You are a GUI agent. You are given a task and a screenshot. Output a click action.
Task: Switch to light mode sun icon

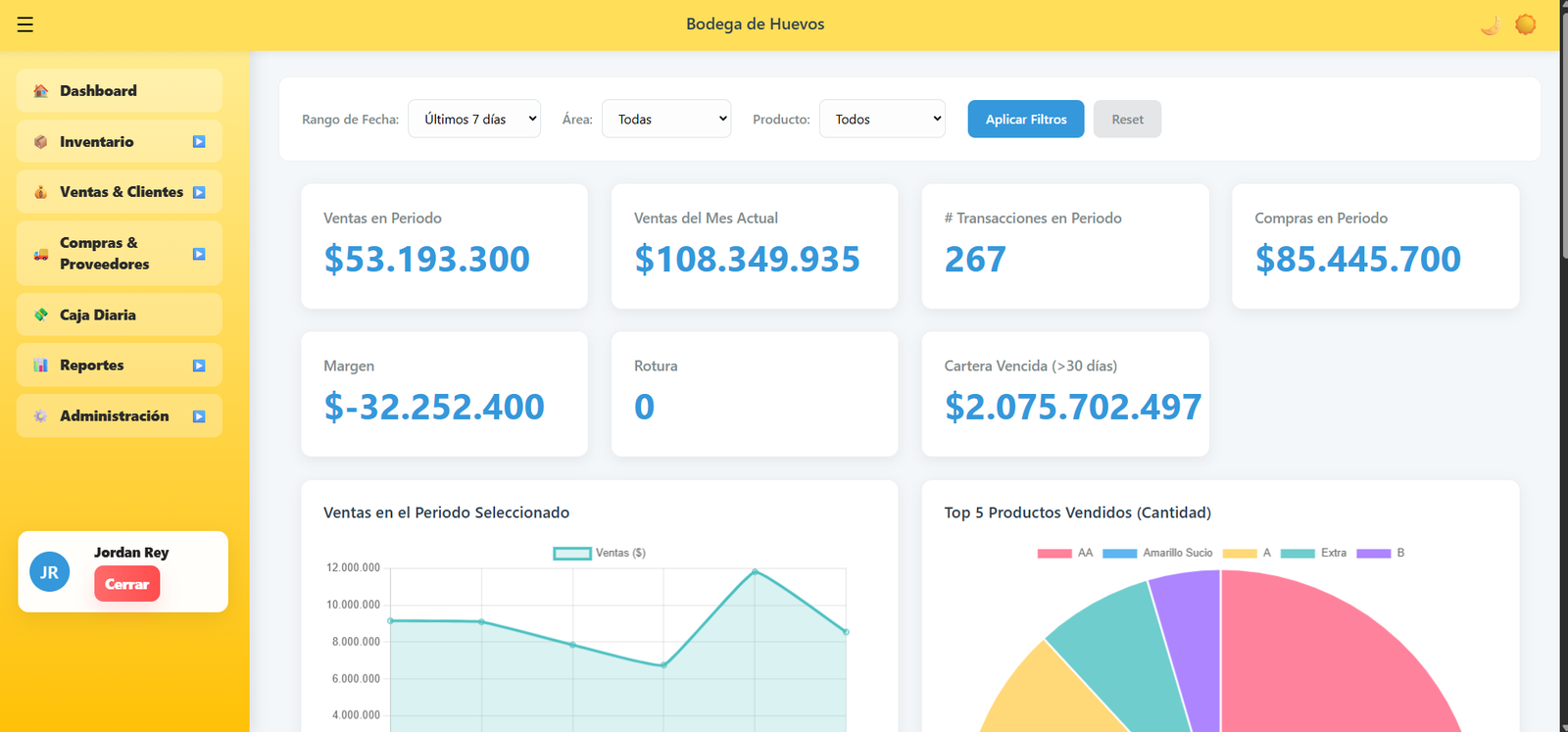1526,24
